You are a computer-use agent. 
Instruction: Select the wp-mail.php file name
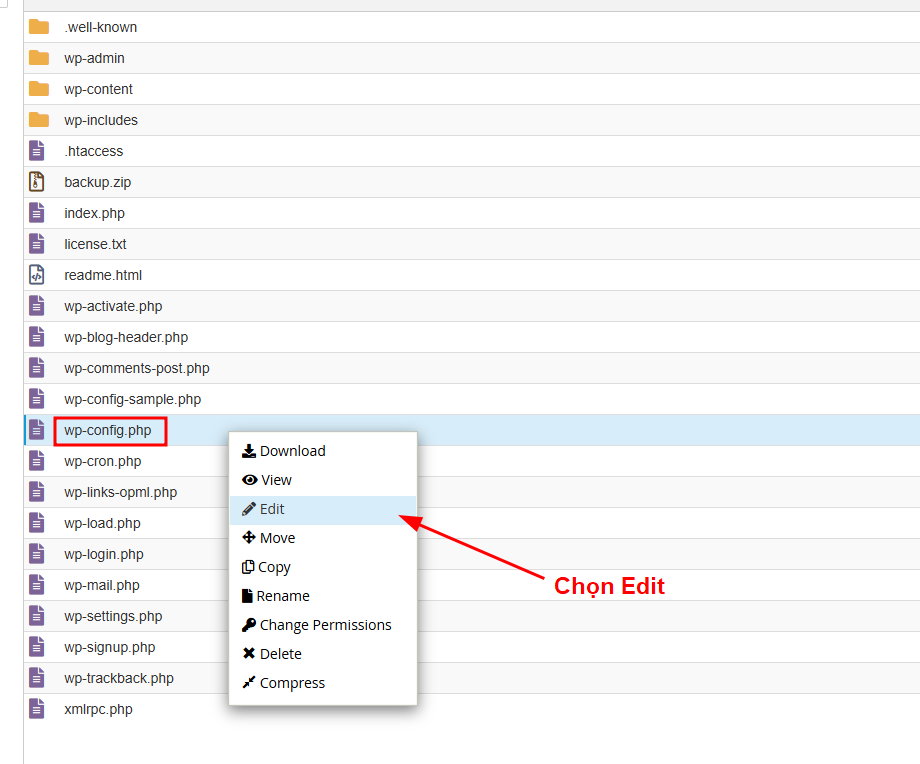[102, 586]
